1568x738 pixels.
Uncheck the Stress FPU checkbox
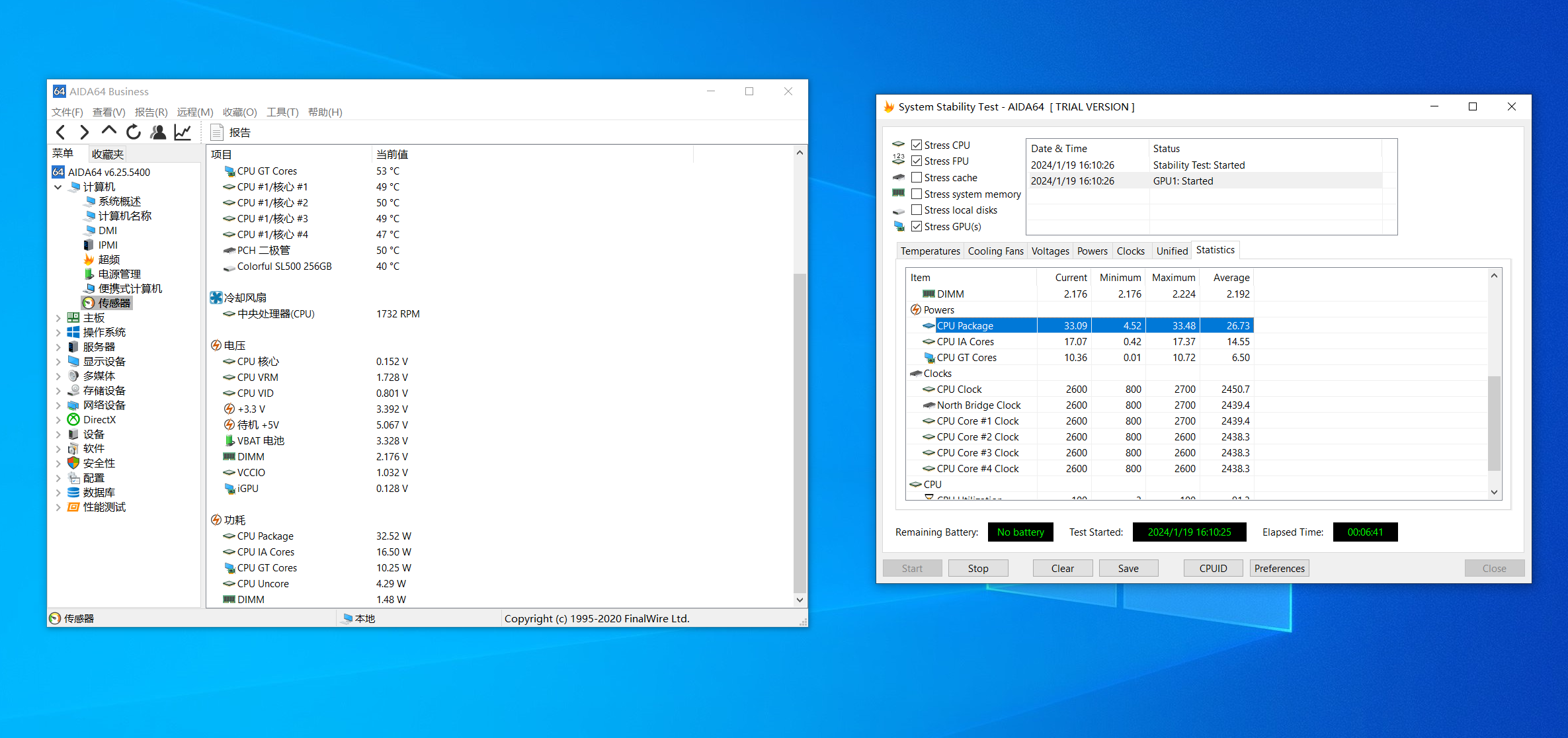(x=917, y=161)
